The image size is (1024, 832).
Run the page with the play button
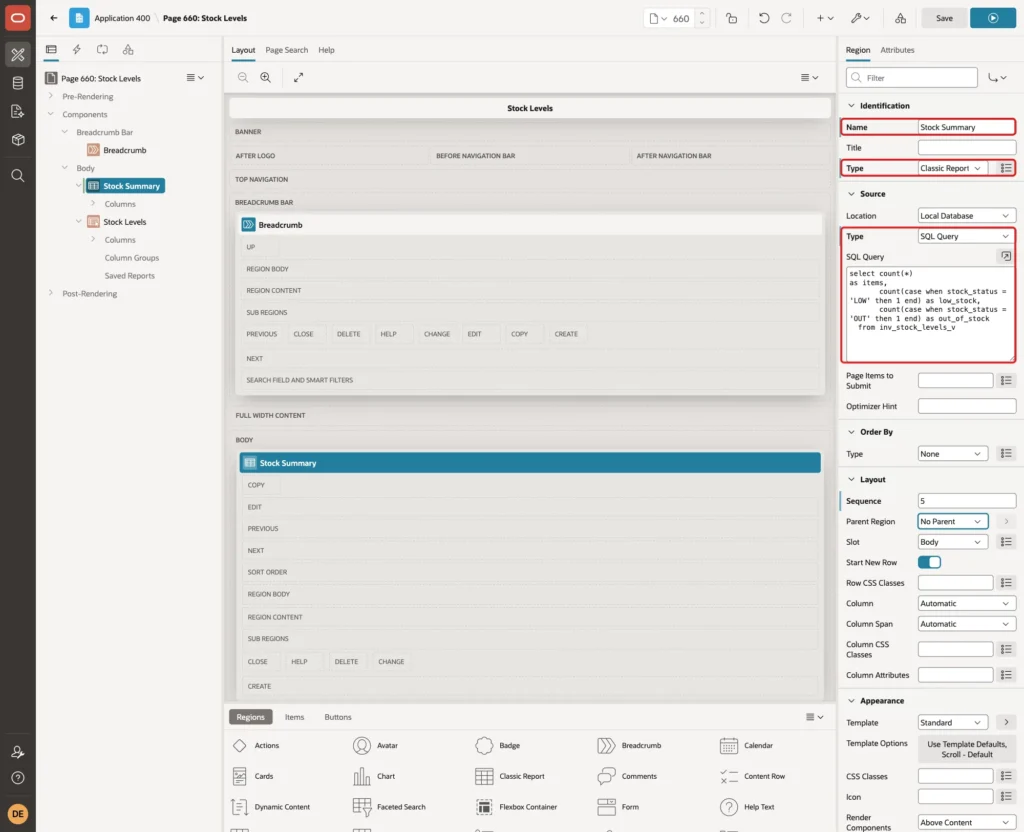pyautogui.click(x=993, y=18)
